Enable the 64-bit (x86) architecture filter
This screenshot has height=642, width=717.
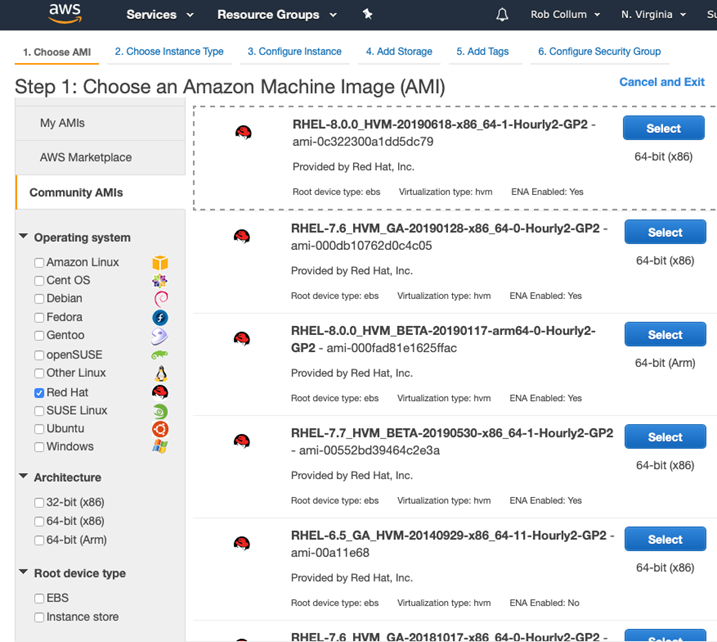(x=39, y=521)
